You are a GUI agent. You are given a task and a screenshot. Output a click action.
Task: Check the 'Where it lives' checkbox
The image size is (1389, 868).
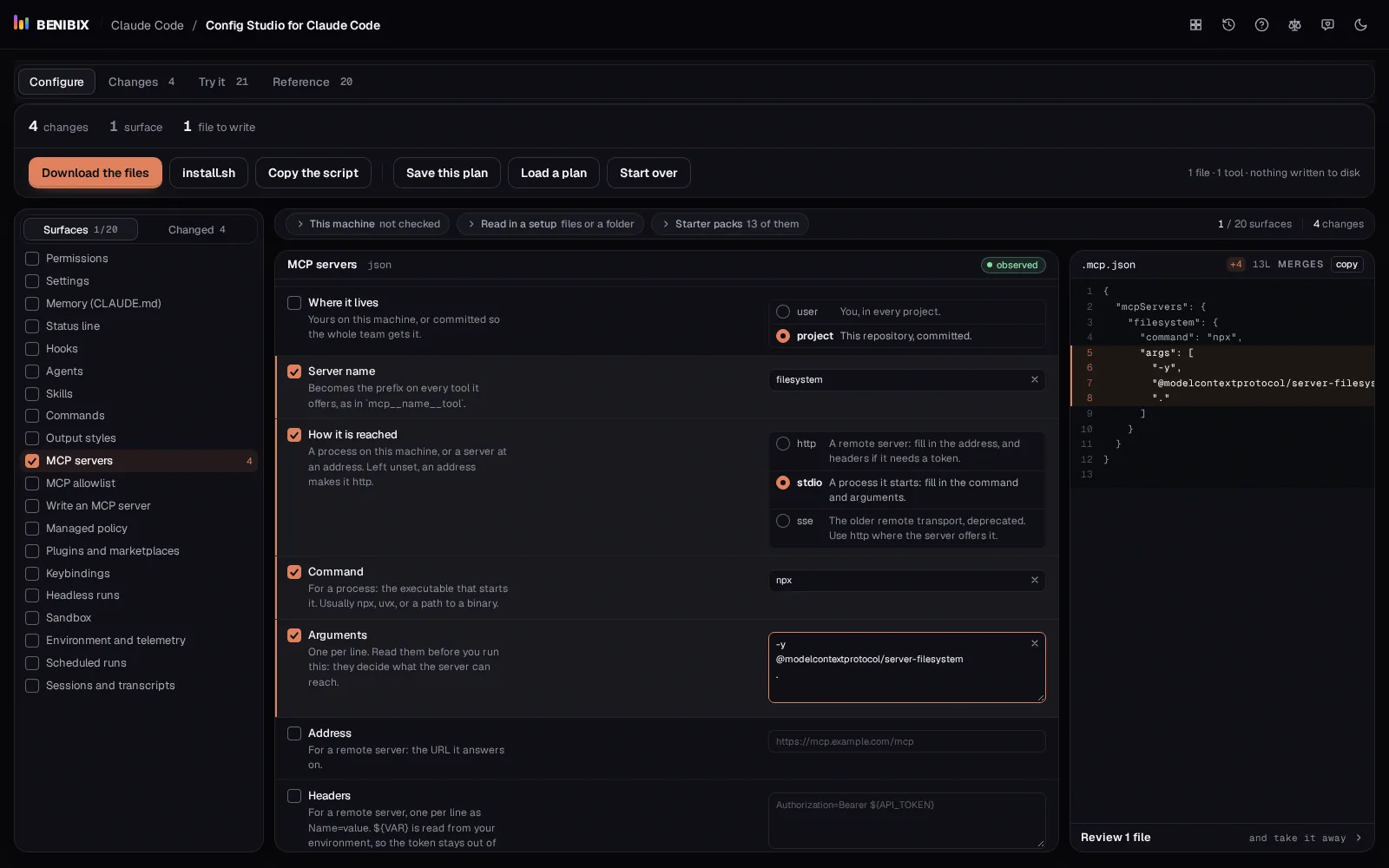(294, 303)
